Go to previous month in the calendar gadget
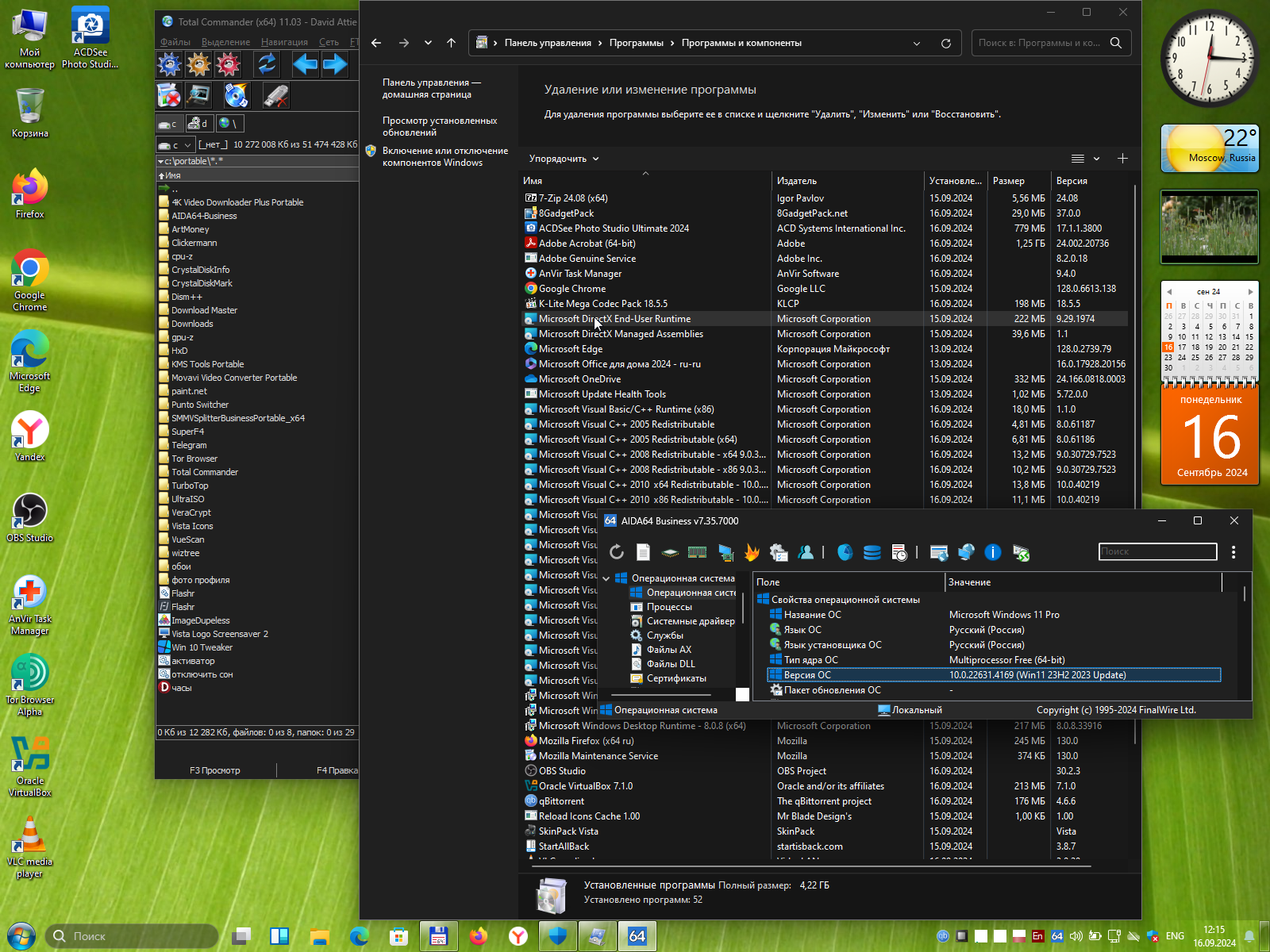1270x952 pixels. (x=1168, y=292)
